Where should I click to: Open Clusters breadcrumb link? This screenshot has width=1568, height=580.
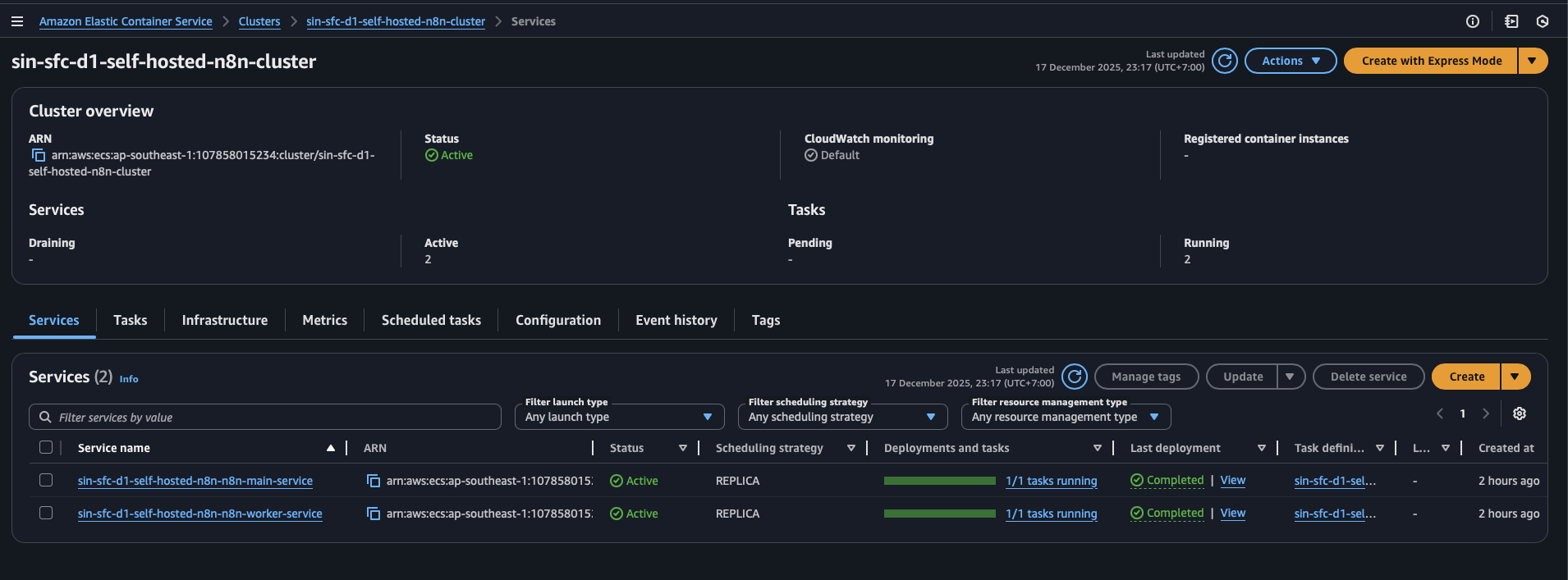(x=259, y=21)
